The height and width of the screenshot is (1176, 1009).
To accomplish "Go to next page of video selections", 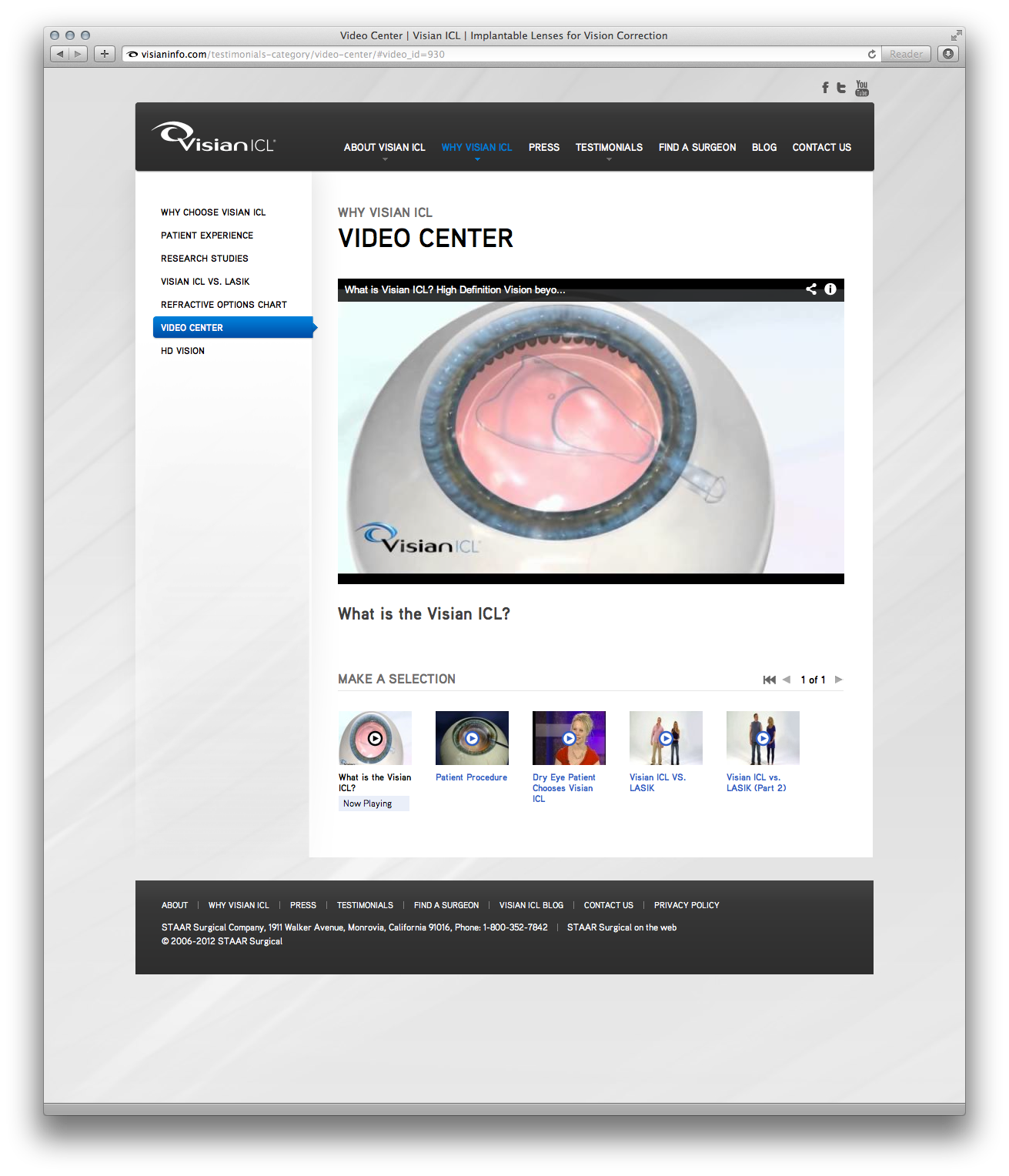I will point(839,680).
